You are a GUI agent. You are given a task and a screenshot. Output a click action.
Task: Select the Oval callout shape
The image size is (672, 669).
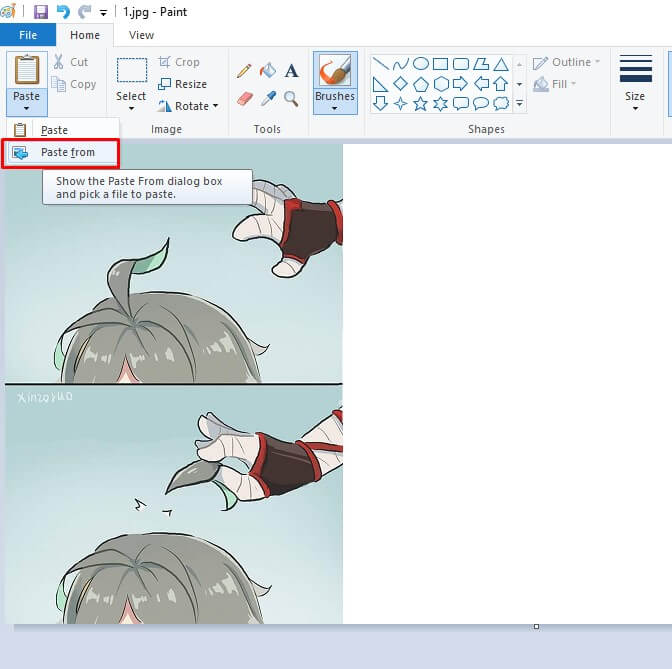(x=481, y=103)
